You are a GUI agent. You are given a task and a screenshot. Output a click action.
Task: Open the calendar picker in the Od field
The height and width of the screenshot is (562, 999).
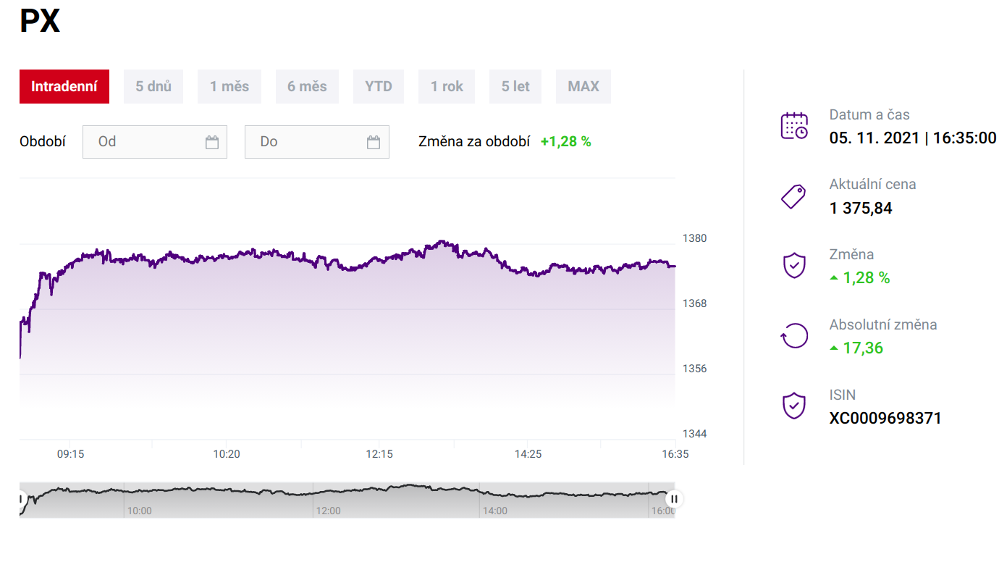tap(212, 142)
